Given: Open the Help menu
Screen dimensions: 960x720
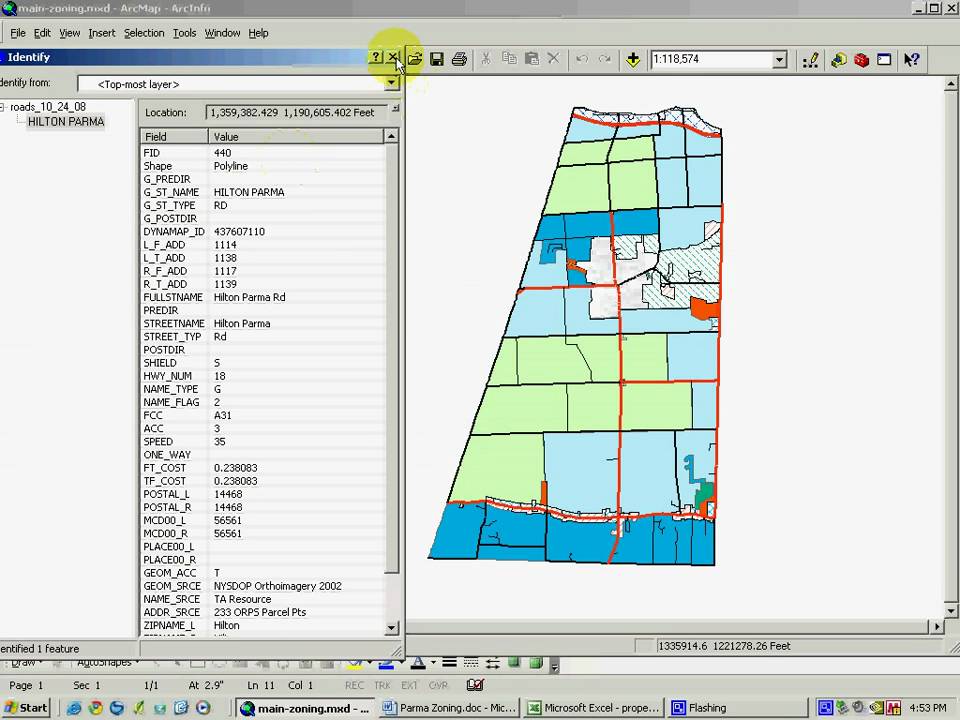Looking at the screenshot, I should [x=258, y=33].
